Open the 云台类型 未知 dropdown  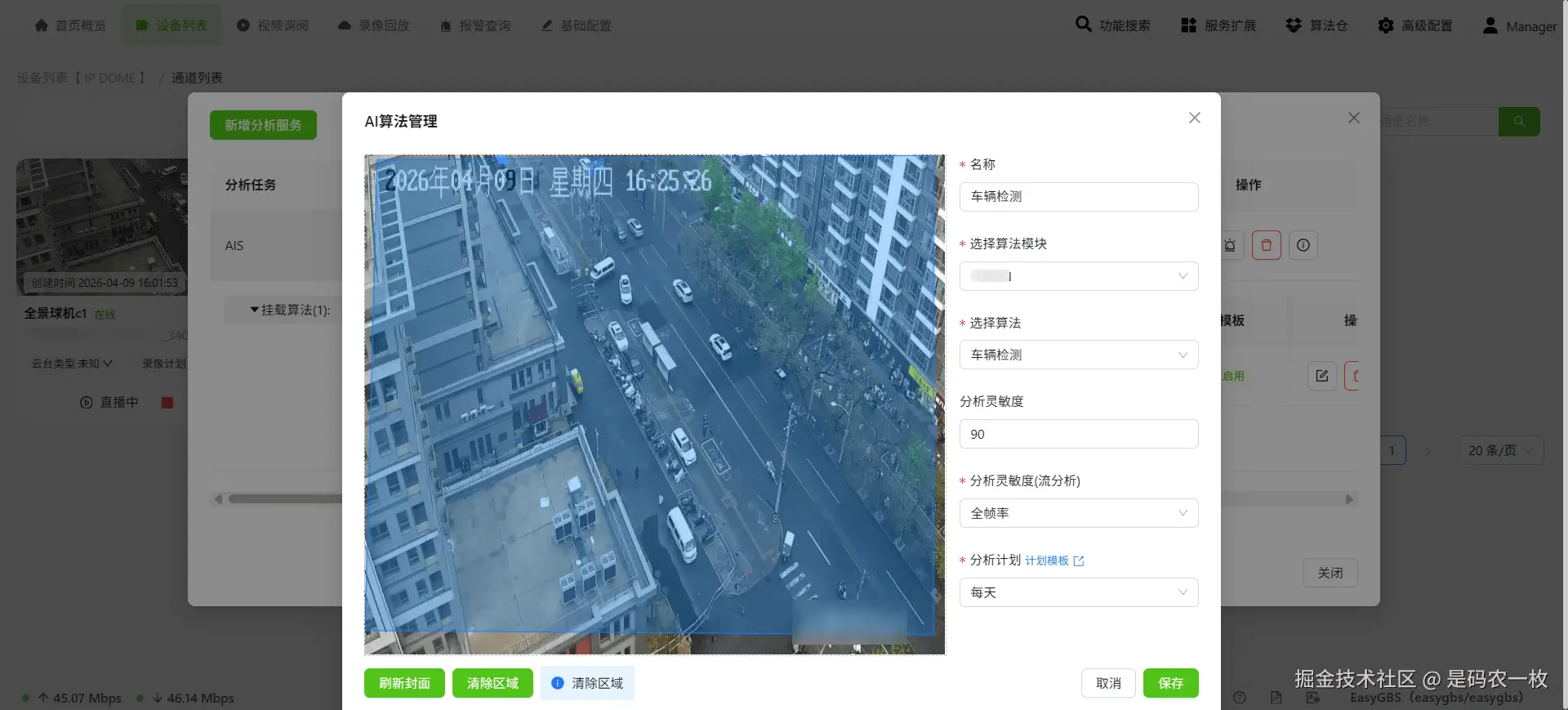click(x=72, y=364)
